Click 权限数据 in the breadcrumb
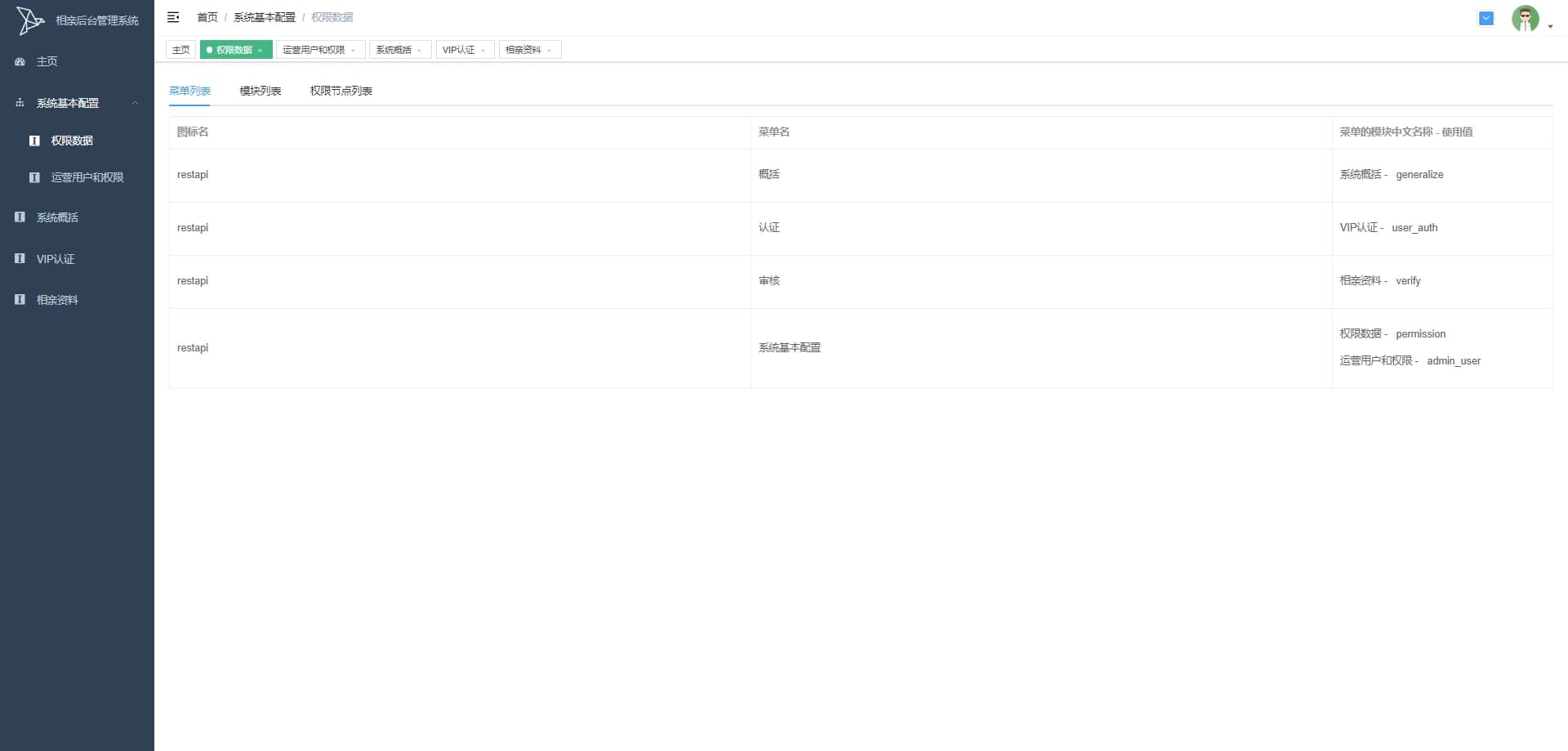The image size is (1568, 751). pos(332,17)
